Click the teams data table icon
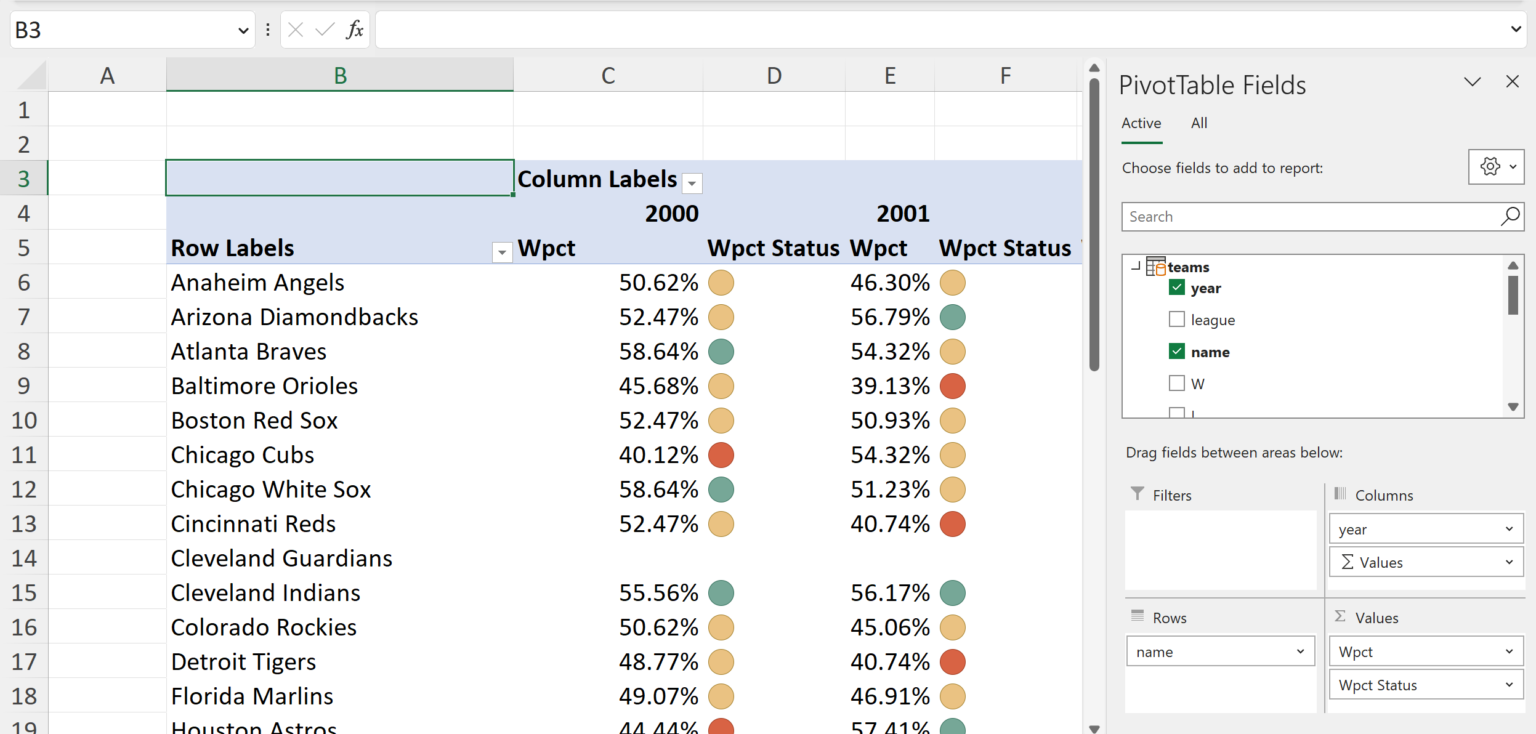Viewport: 1536px width, 734px height. pos(1156,266)
